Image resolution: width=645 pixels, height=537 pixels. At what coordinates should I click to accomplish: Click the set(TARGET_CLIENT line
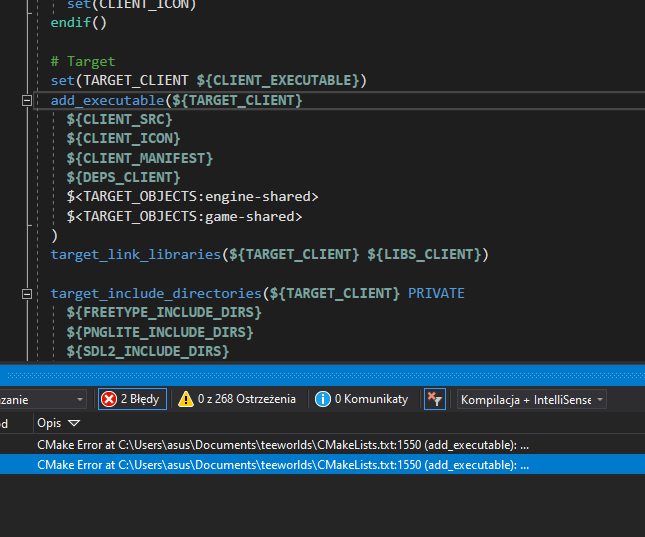(x=209, y=80)
